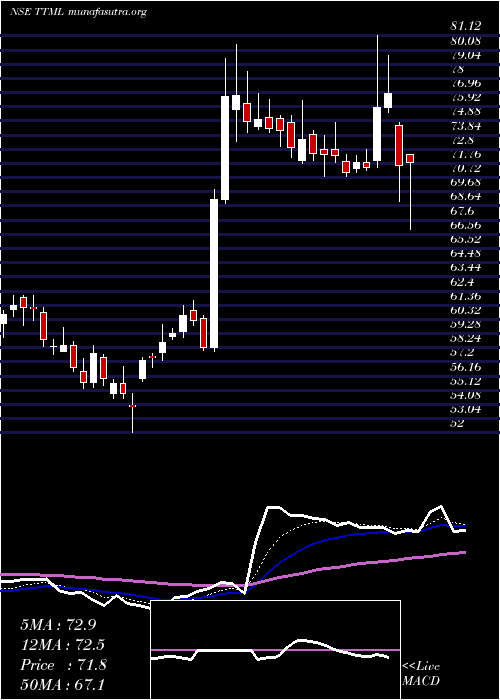Click inside the Live MACD inset chart
The height and width of the screenshot is (700, 500).
(275, 650)
